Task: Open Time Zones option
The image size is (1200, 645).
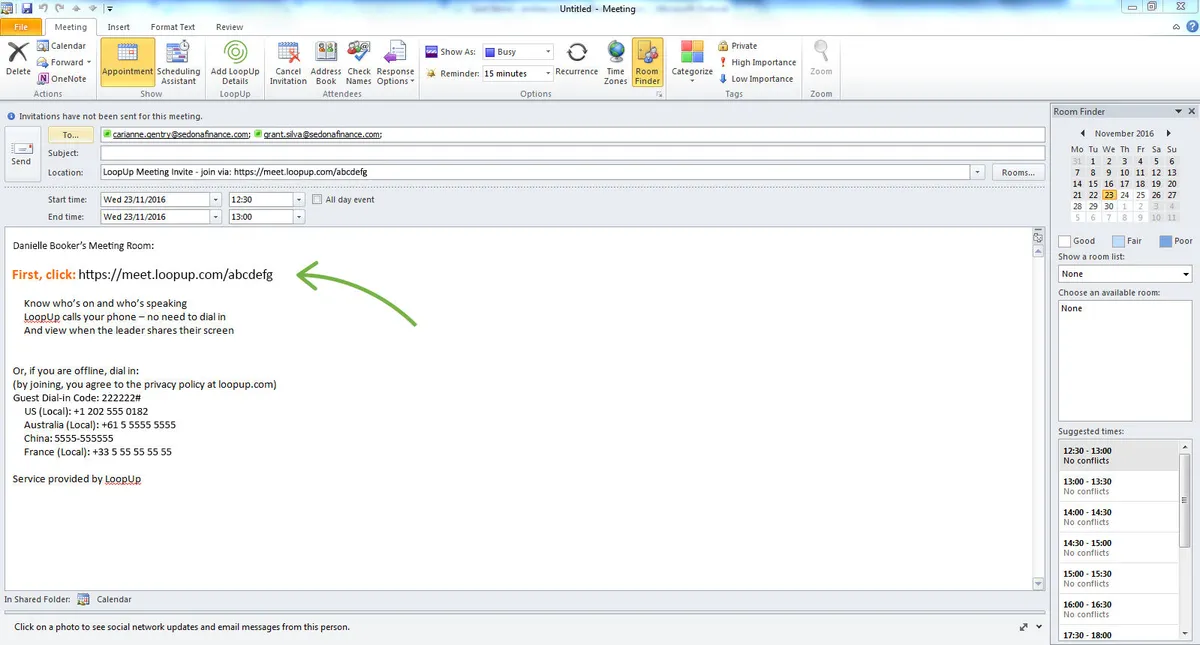Action: pyautogui.click(x=616, y=62)
